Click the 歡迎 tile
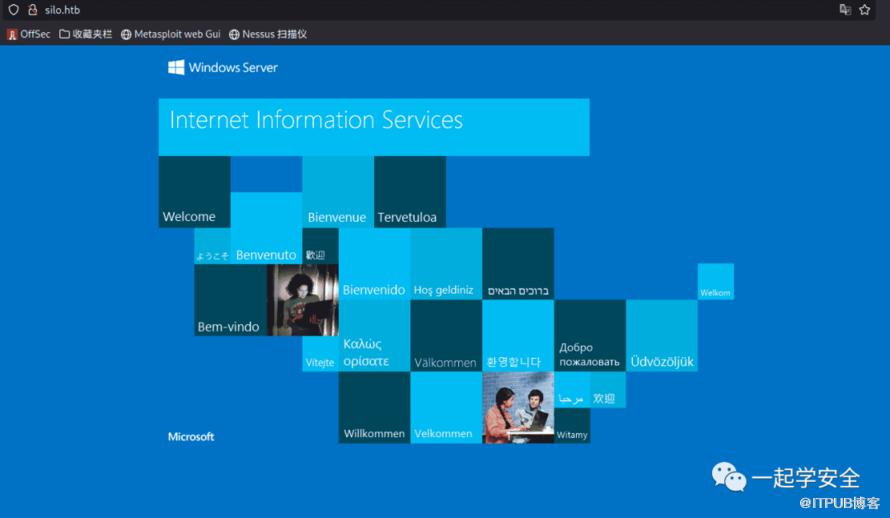Screen dimensions: 890x518 (320, 246)
